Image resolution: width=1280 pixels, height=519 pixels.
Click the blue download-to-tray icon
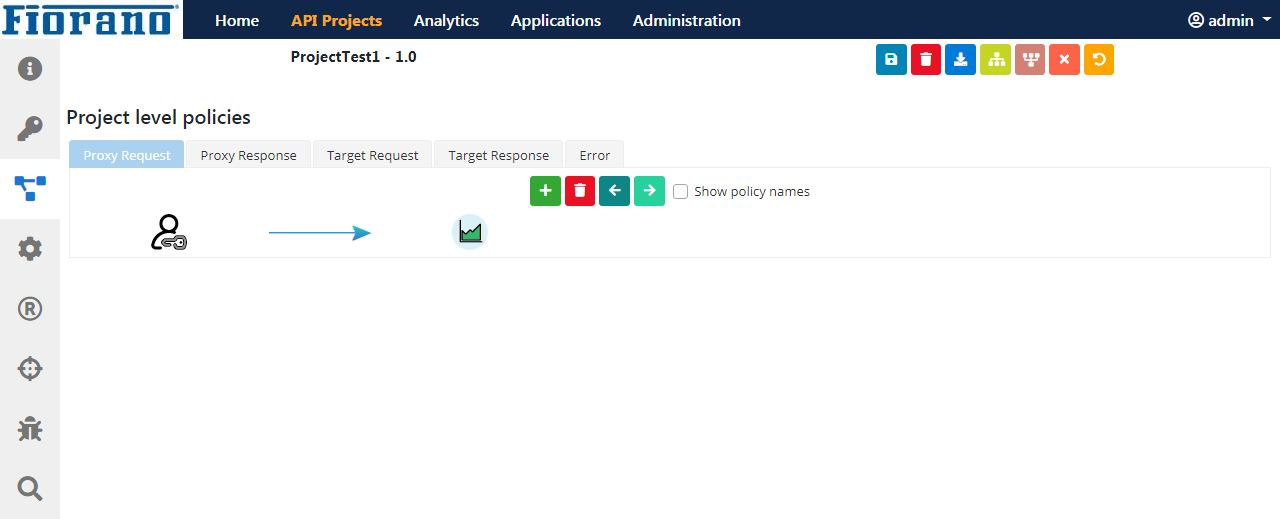point(960,60)
